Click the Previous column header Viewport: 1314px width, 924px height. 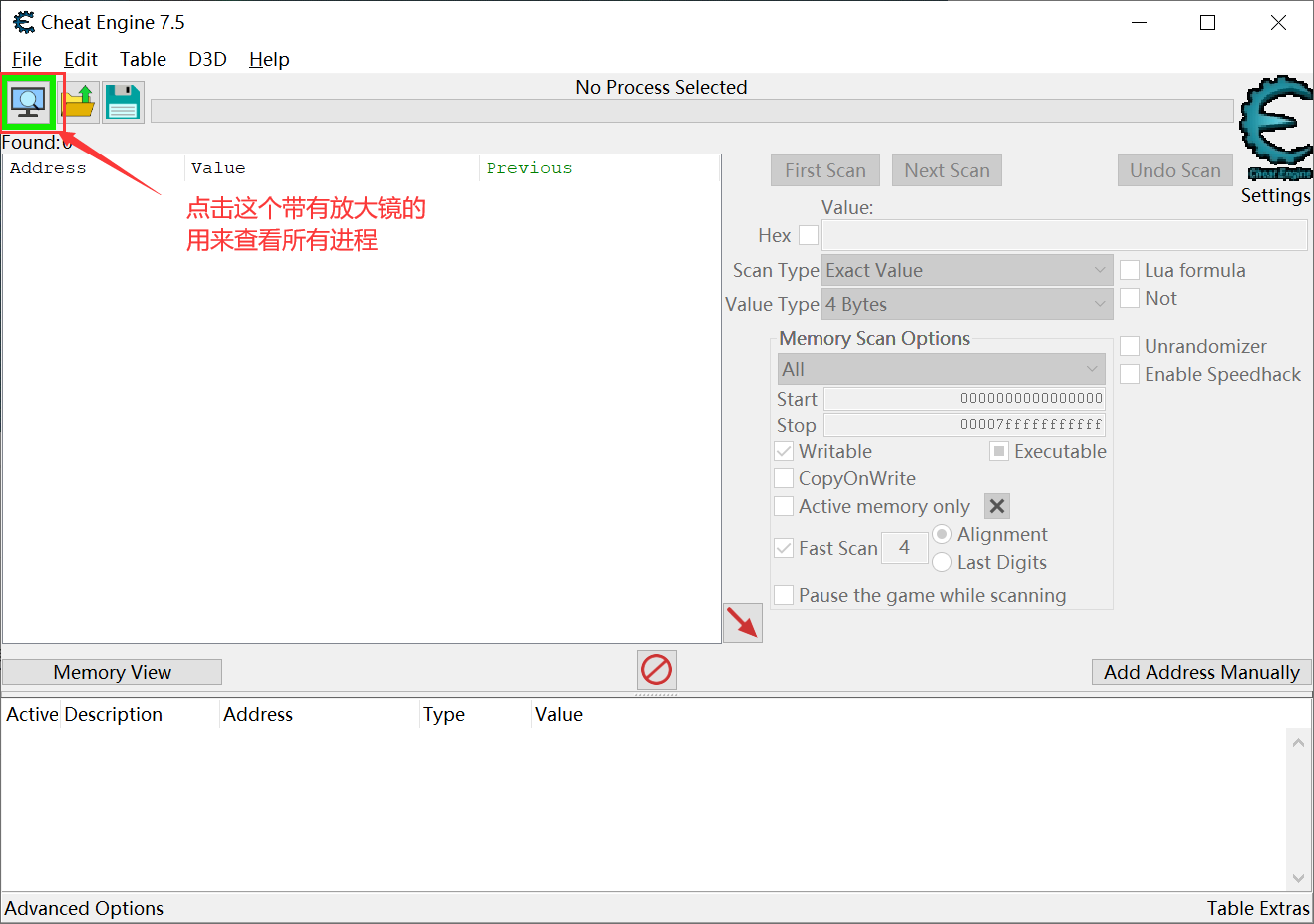coord(599,168)
